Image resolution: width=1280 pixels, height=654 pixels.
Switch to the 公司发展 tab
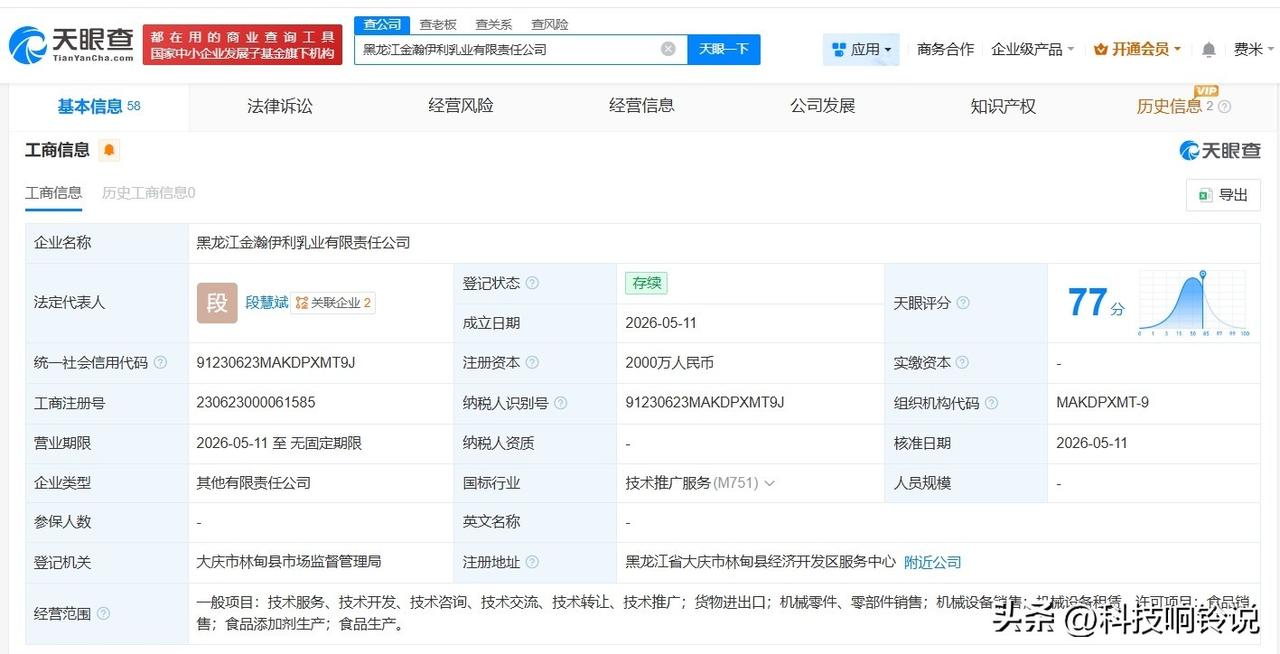click(x=822, y=106)
